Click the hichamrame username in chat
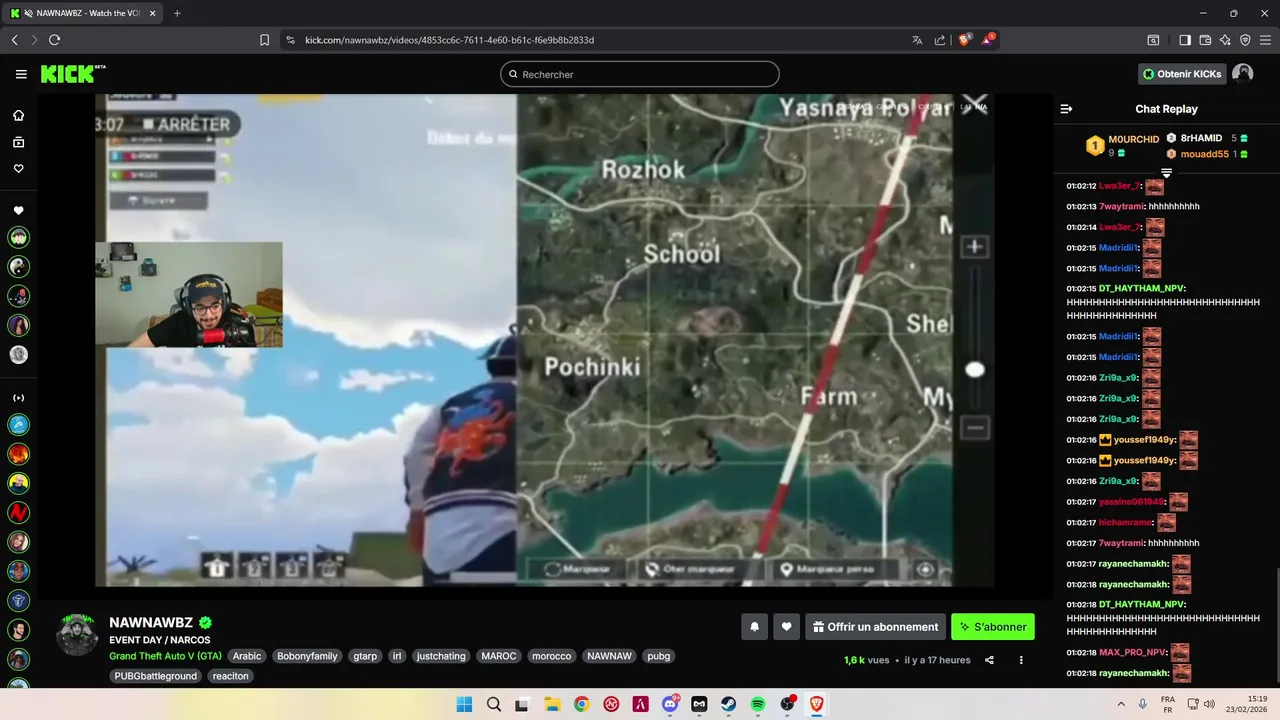 [1126, 522]
